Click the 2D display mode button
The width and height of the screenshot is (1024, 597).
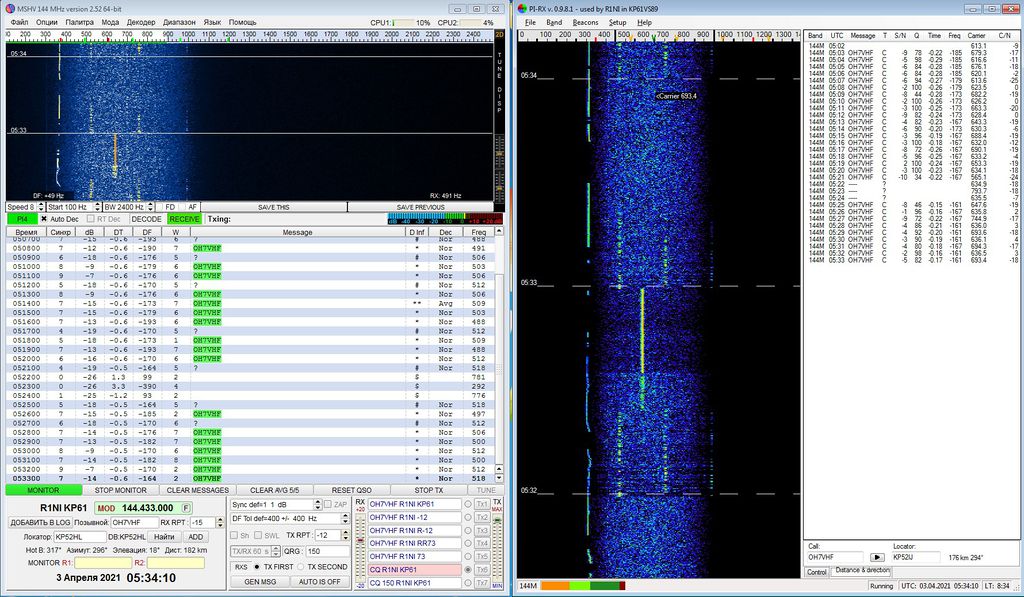(500, 35)
